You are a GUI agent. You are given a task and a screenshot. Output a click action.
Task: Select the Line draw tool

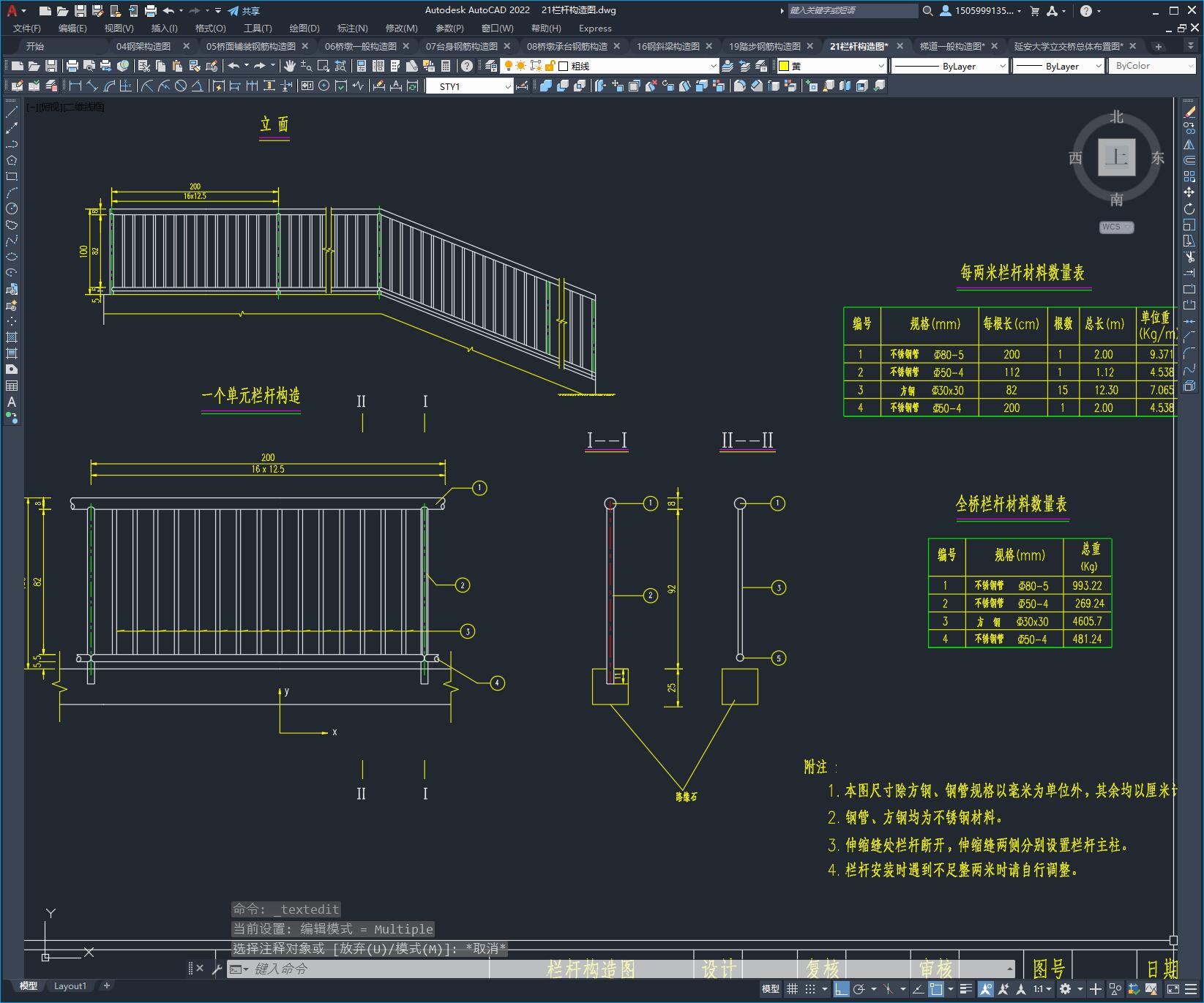coord(12,112)
